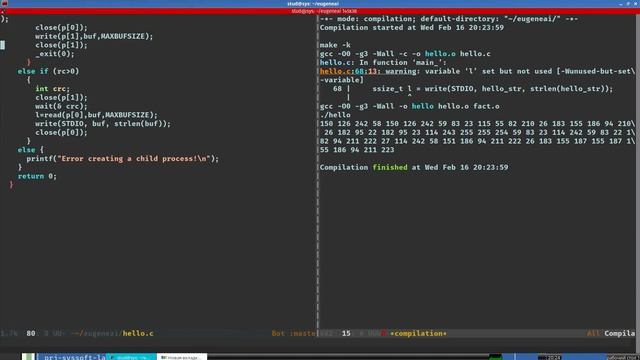Click the 'write(STDIO, buf, strlen(buf));' line
Viewport: 640px width, 360px height.
[x=103, y=124]
